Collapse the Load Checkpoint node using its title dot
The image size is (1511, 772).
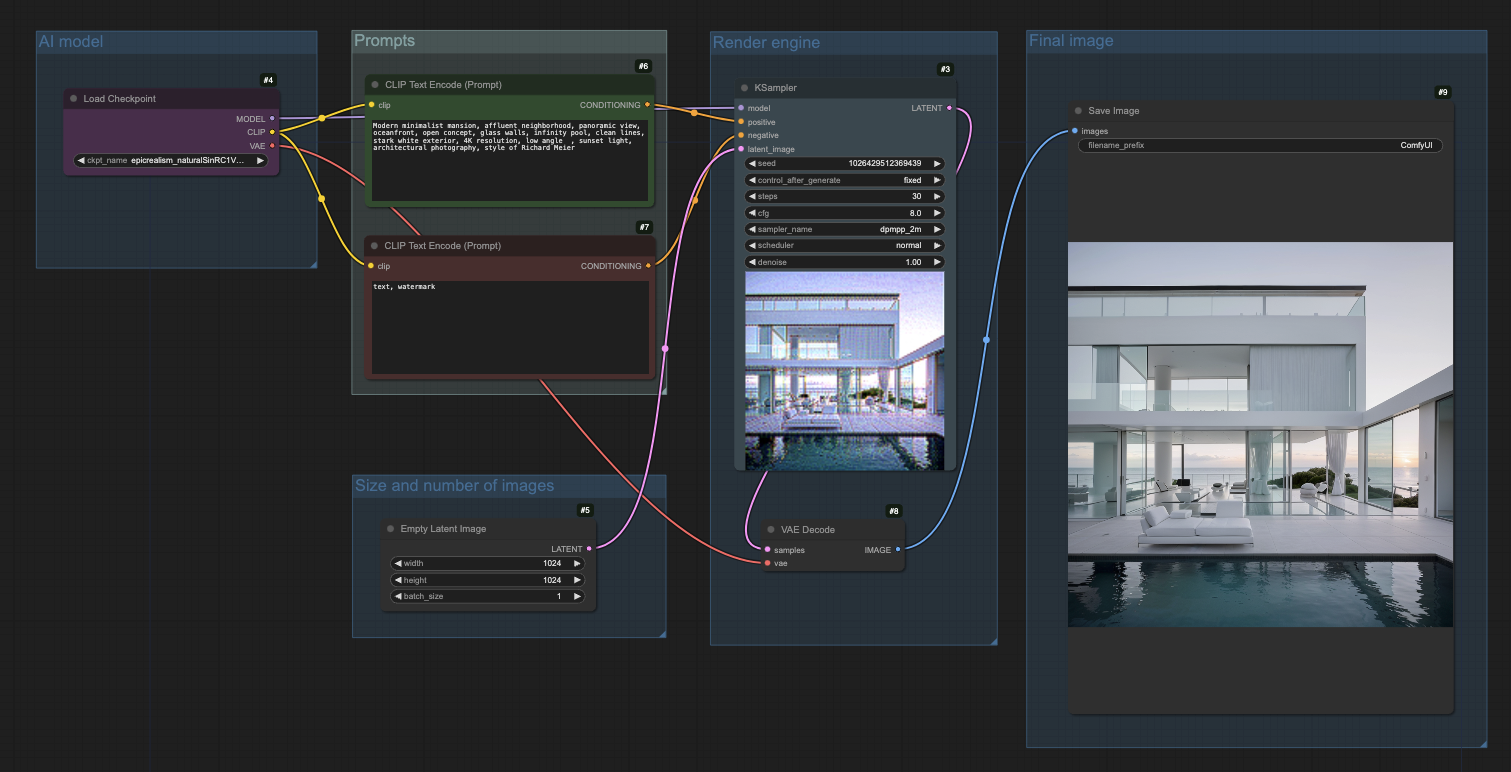pos(74,99)
